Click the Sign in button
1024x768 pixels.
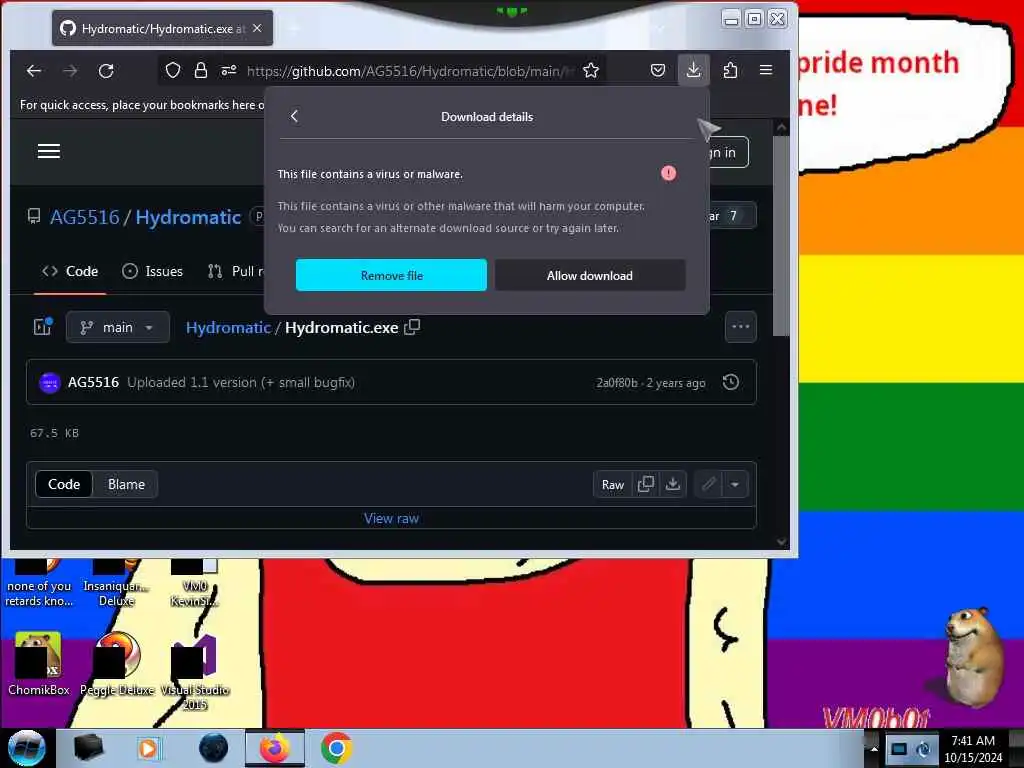click(x=727, y=152)
